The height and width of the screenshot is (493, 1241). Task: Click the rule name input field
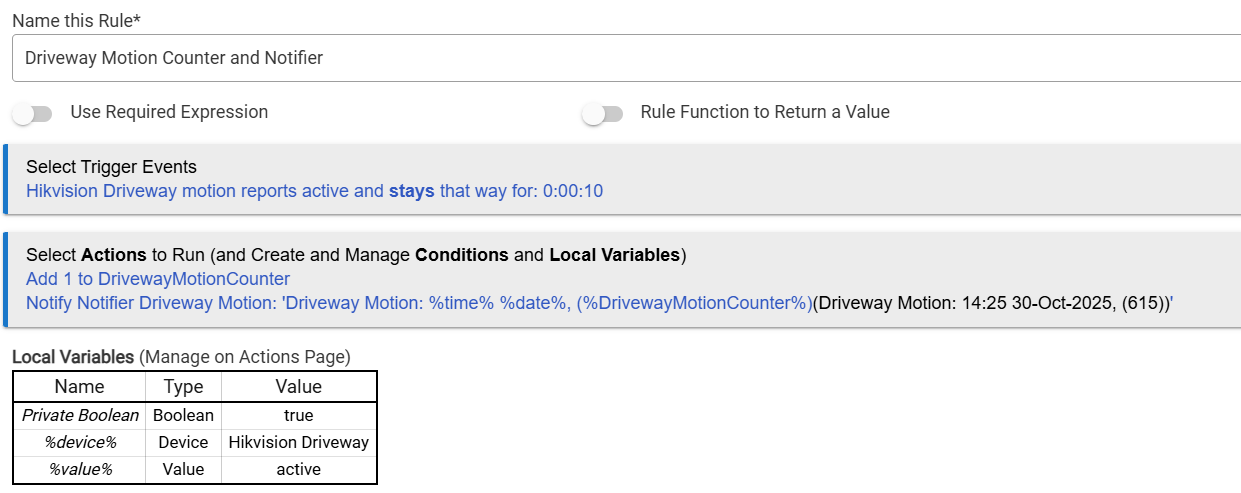620,58
